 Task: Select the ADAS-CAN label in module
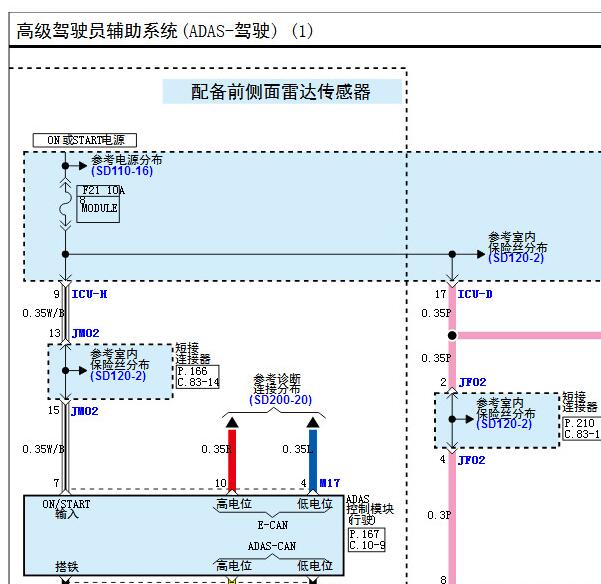272,546
